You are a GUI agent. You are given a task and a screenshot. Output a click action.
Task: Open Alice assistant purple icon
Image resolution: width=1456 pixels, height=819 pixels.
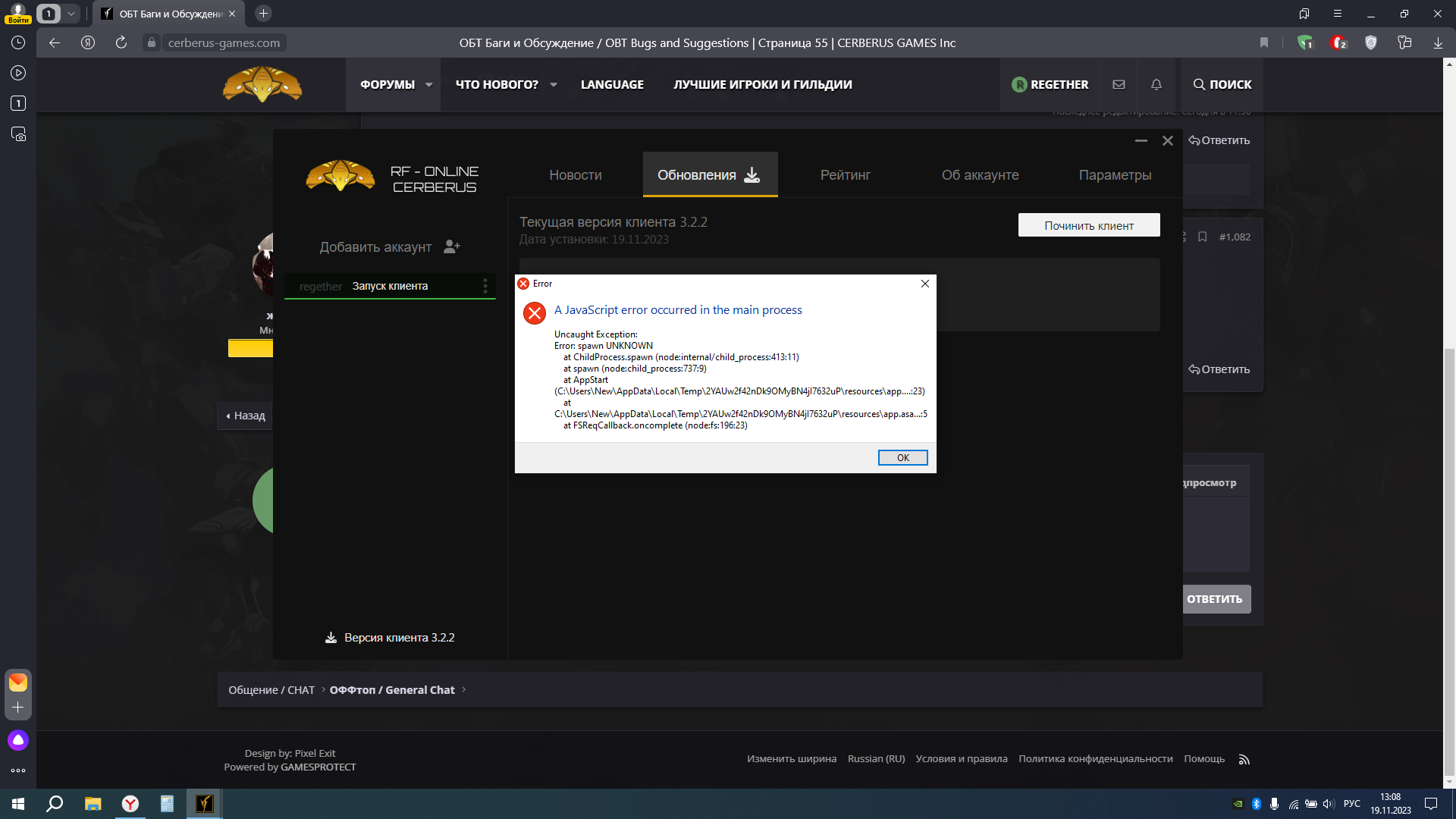coord(18,740)
